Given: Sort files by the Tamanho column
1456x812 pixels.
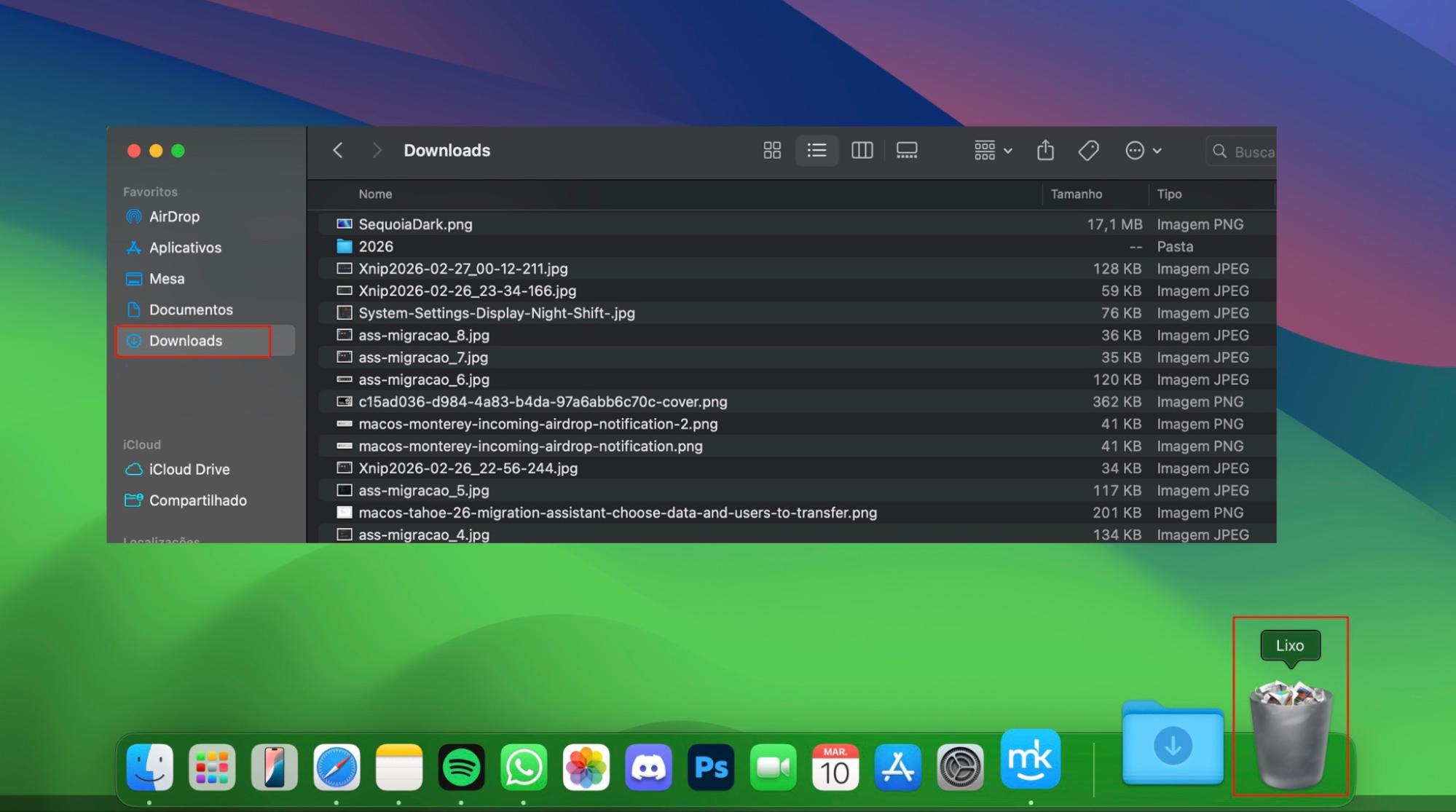Looking at the screenshot, I should click(x=1077, y=194).
